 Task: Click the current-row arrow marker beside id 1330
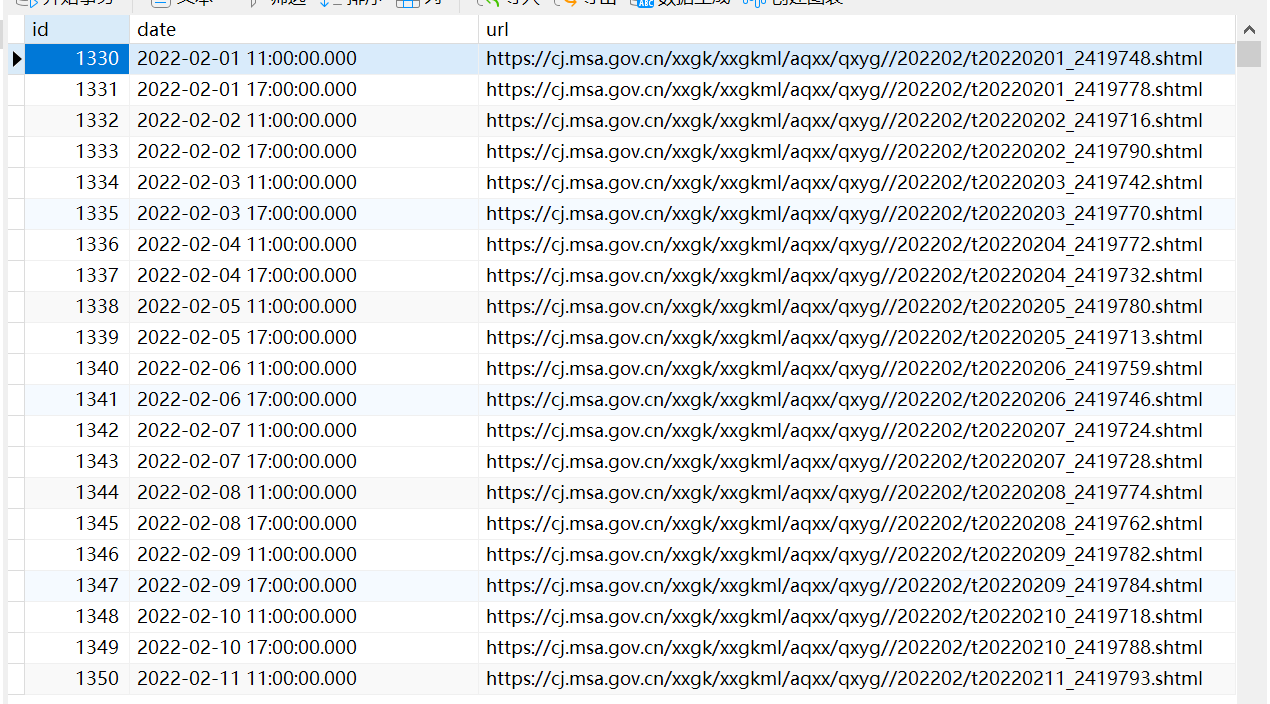click(x=16, y=59)
